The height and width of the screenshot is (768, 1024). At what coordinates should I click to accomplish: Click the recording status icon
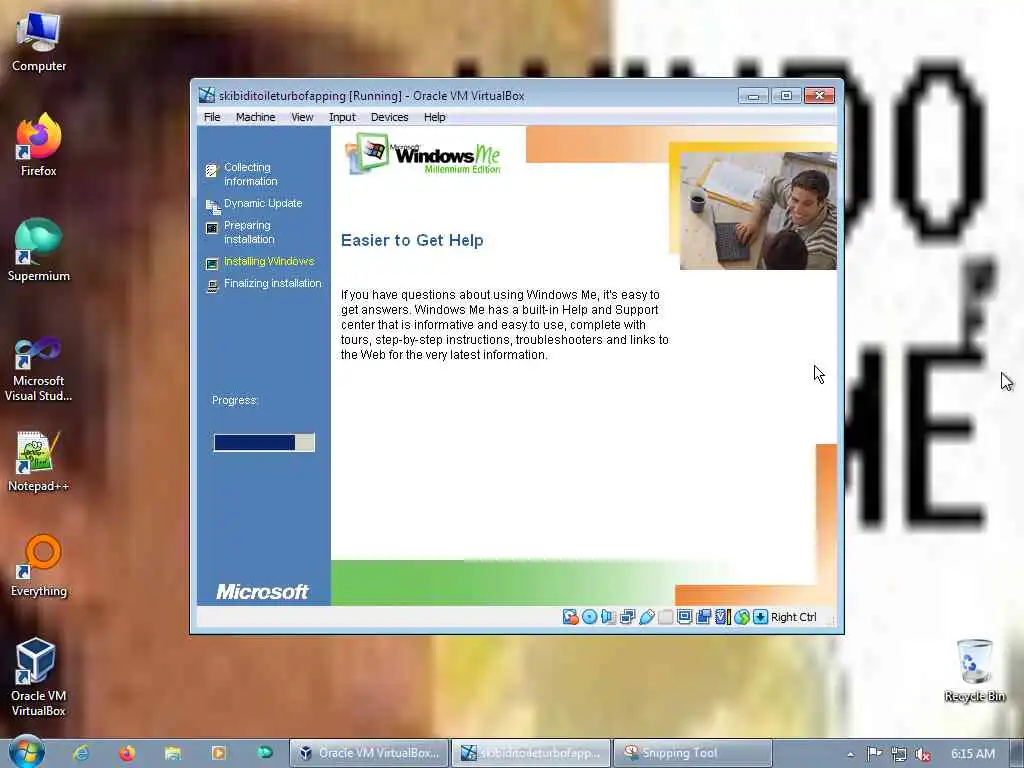click(x=703, y=617)
